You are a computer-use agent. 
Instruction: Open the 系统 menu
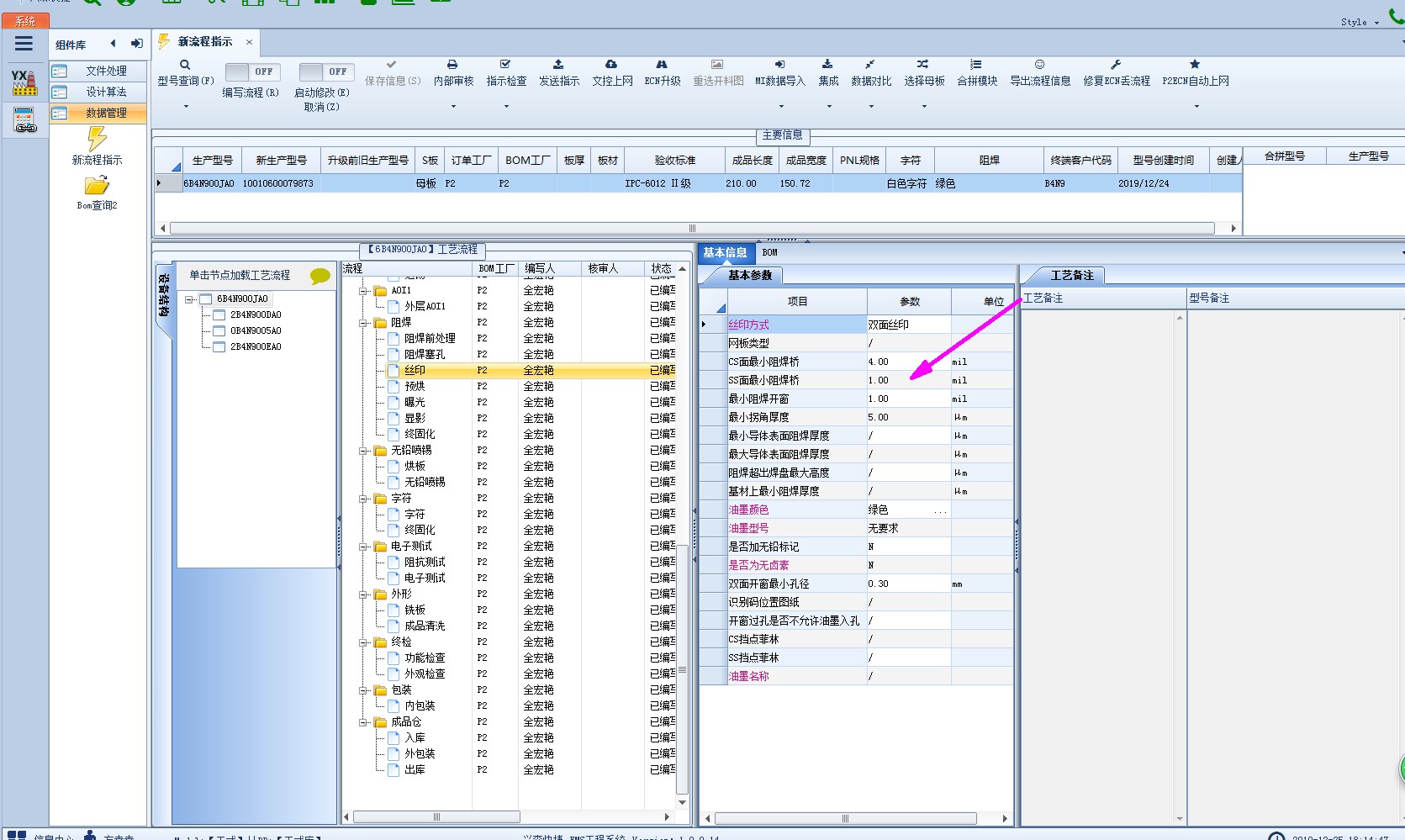(26, 21)
